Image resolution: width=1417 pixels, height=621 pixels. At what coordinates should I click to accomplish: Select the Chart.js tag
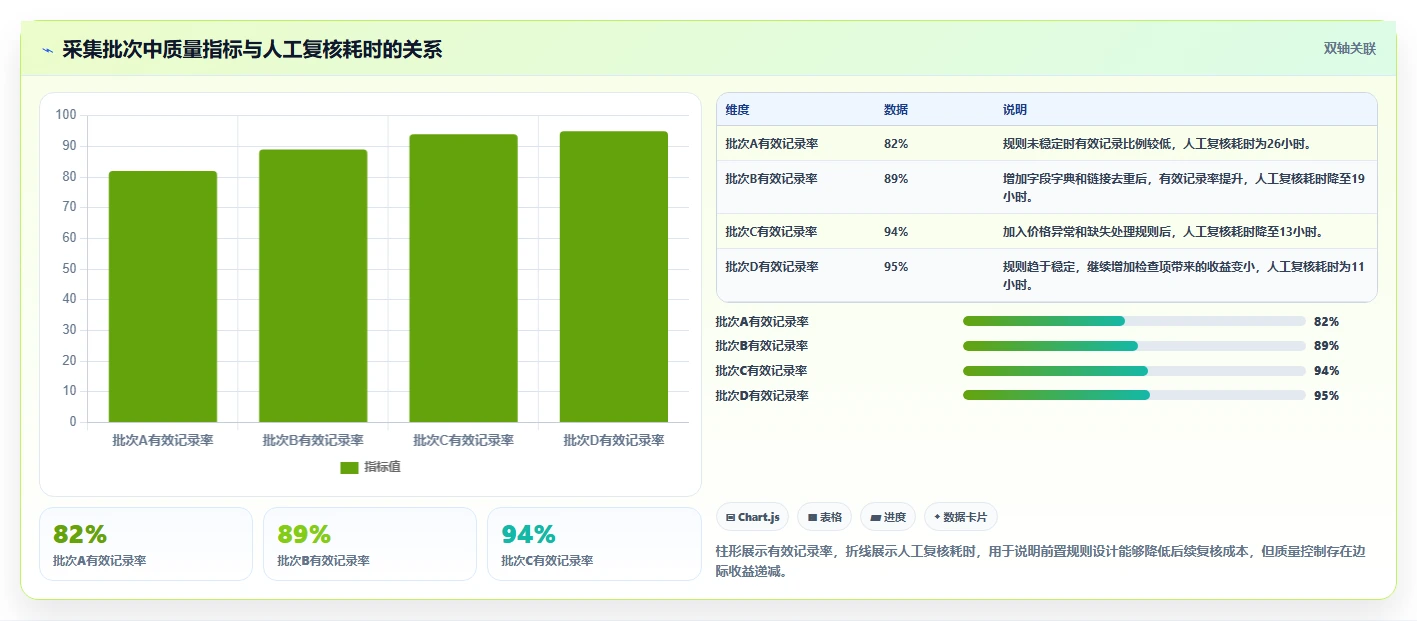pos(752,517)
